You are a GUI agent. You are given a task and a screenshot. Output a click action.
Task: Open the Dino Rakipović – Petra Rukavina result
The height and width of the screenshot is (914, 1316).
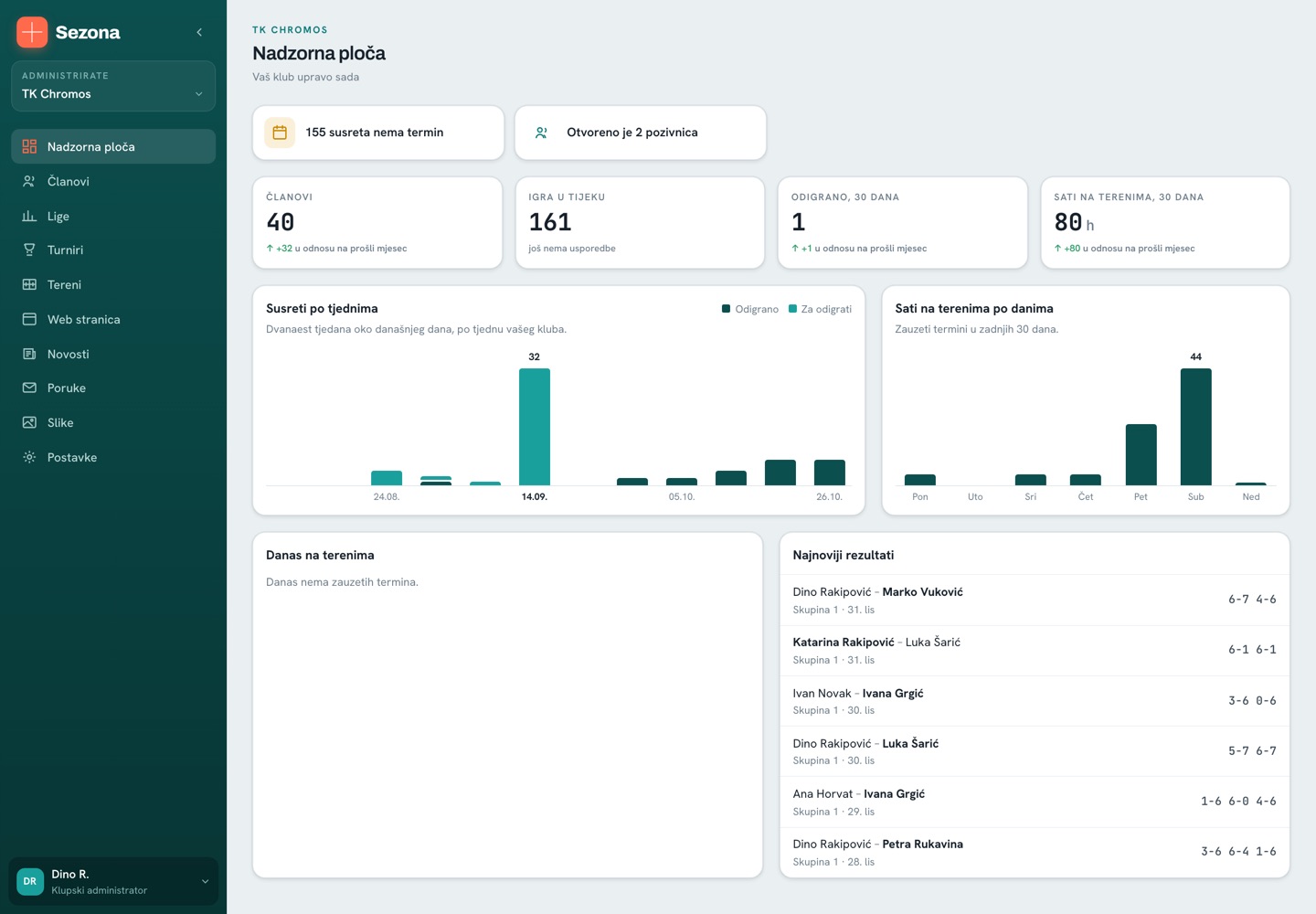1035,852
